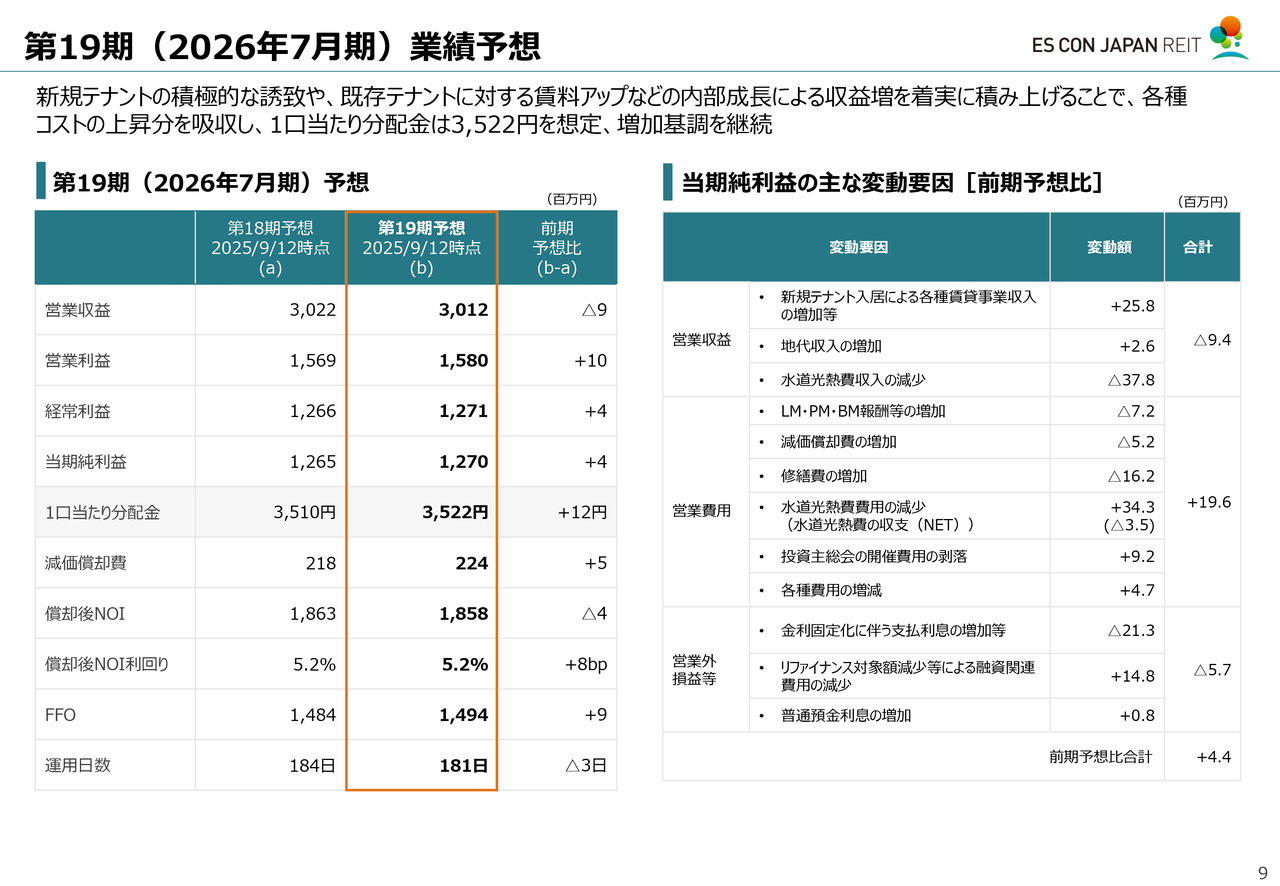
Task: Select factor 普通預金利息の増加
Action: coord(846,715)
